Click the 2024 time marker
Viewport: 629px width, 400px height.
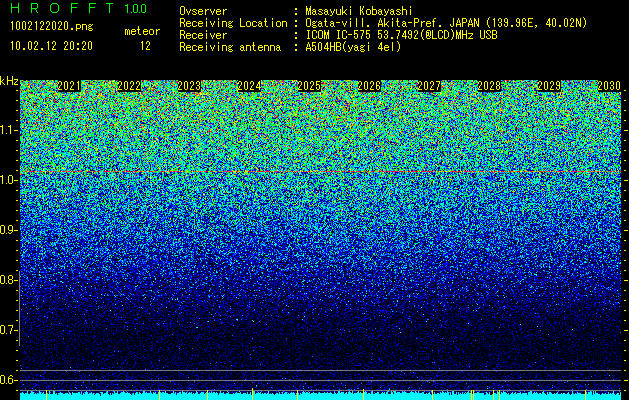(249, 86)
